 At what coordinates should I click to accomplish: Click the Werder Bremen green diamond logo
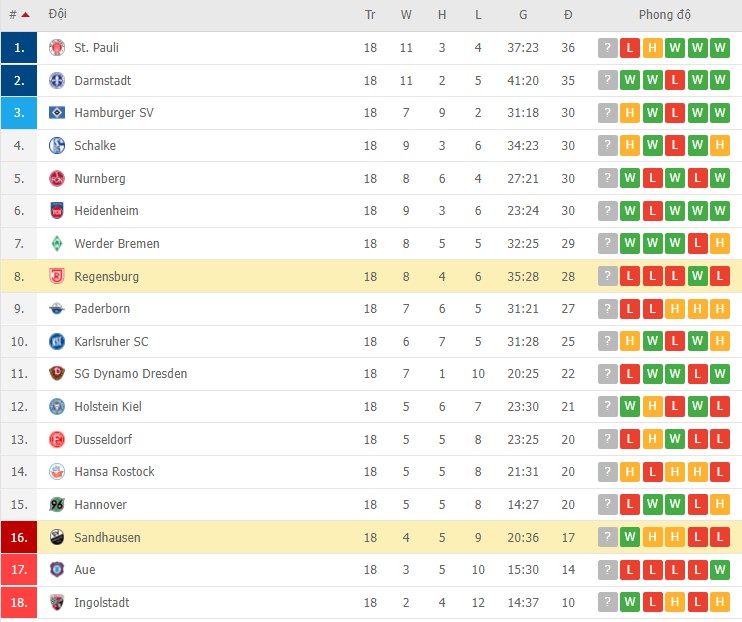(57, 243)
